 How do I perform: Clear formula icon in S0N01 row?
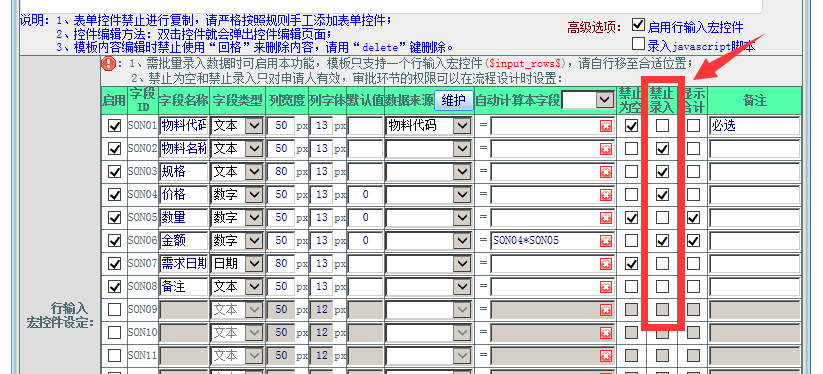(606, 126)
